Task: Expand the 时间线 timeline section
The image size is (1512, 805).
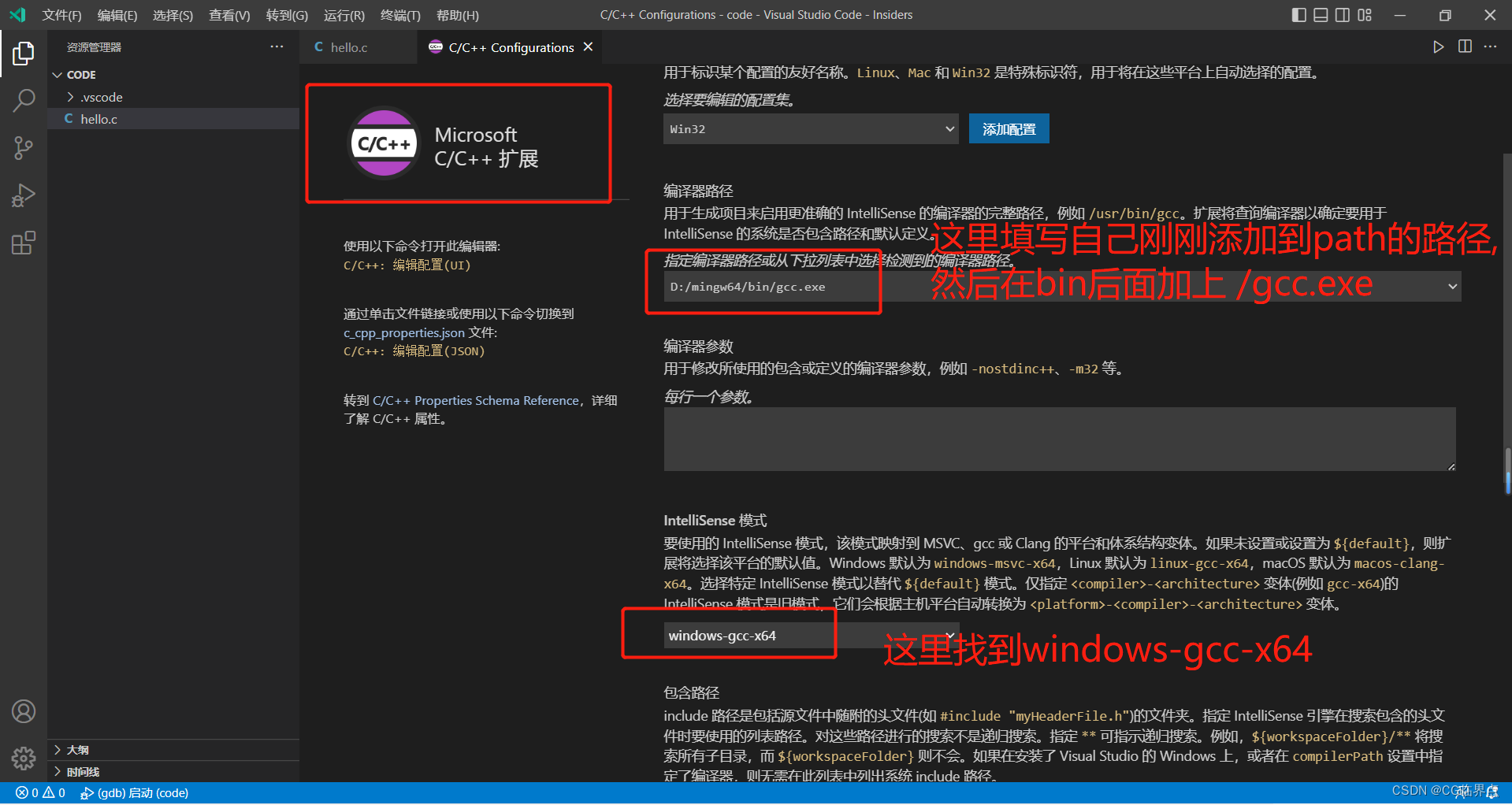Action: coord(173,772)
